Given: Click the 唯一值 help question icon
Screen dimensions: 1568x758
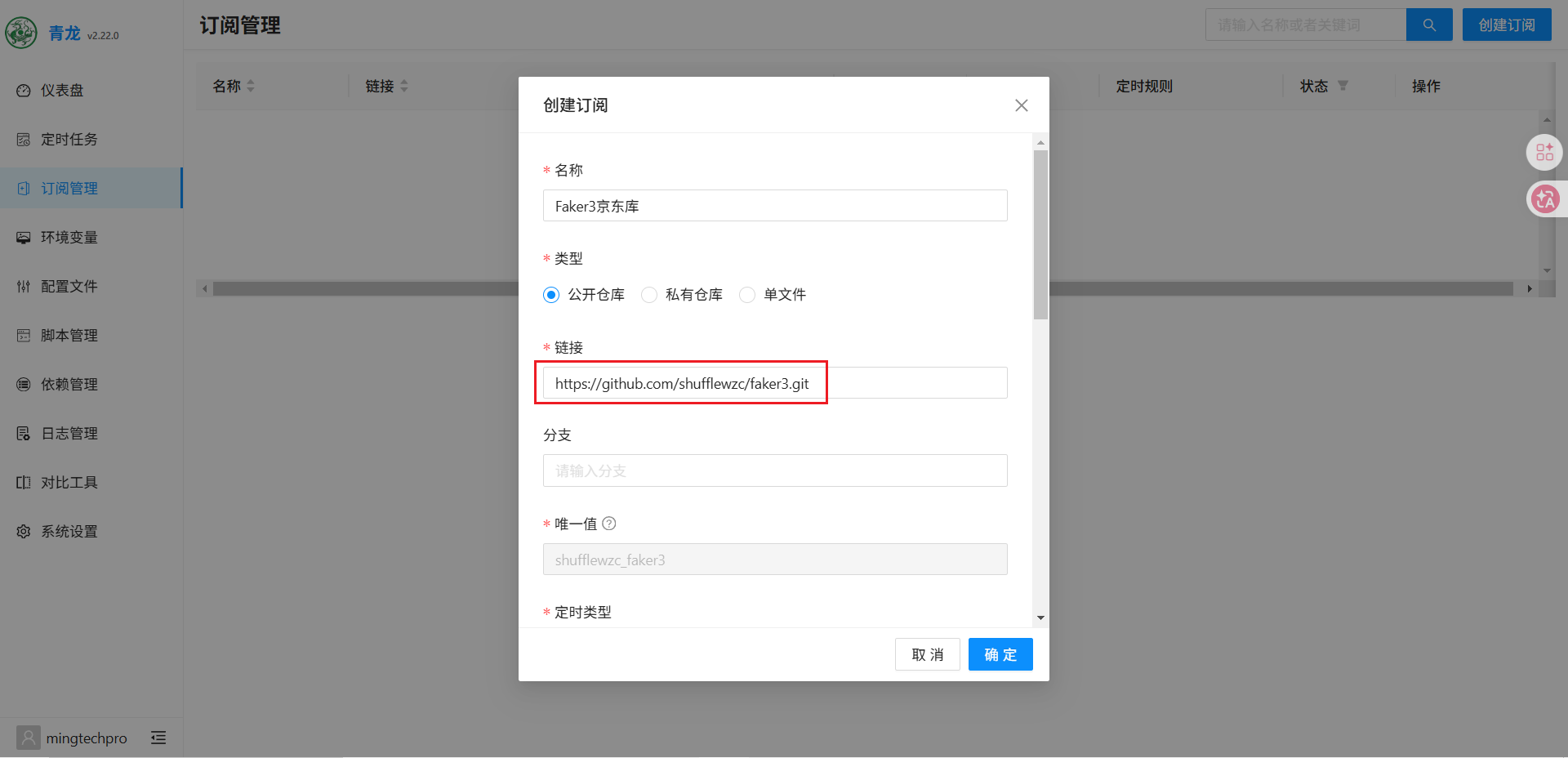Looking at the screenshot, I should [609, 524].
